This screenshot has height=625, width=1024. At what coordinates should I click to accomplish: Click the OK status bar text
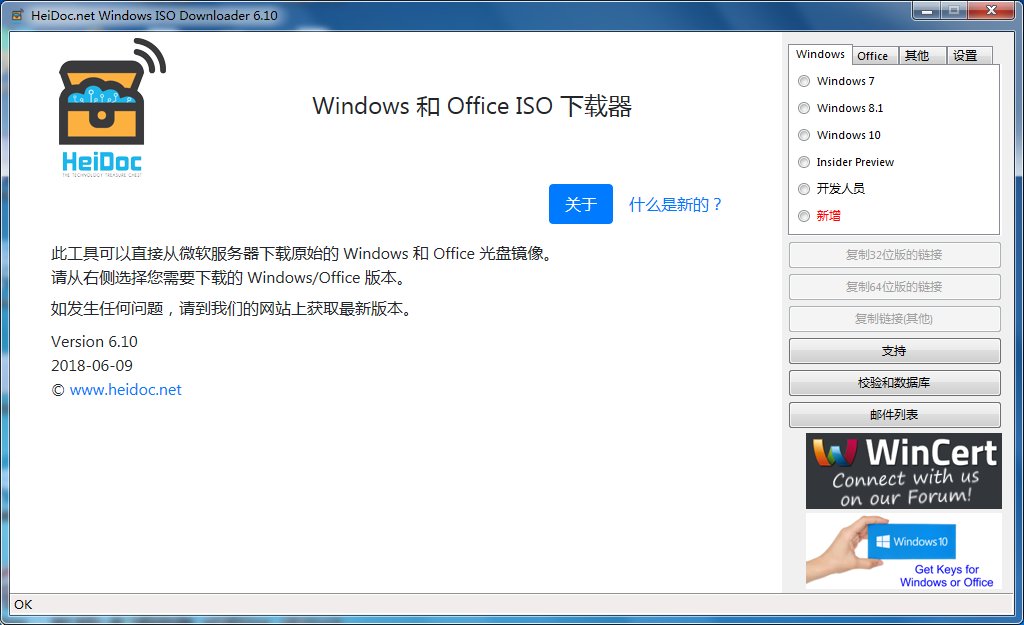tap(23, 605)
